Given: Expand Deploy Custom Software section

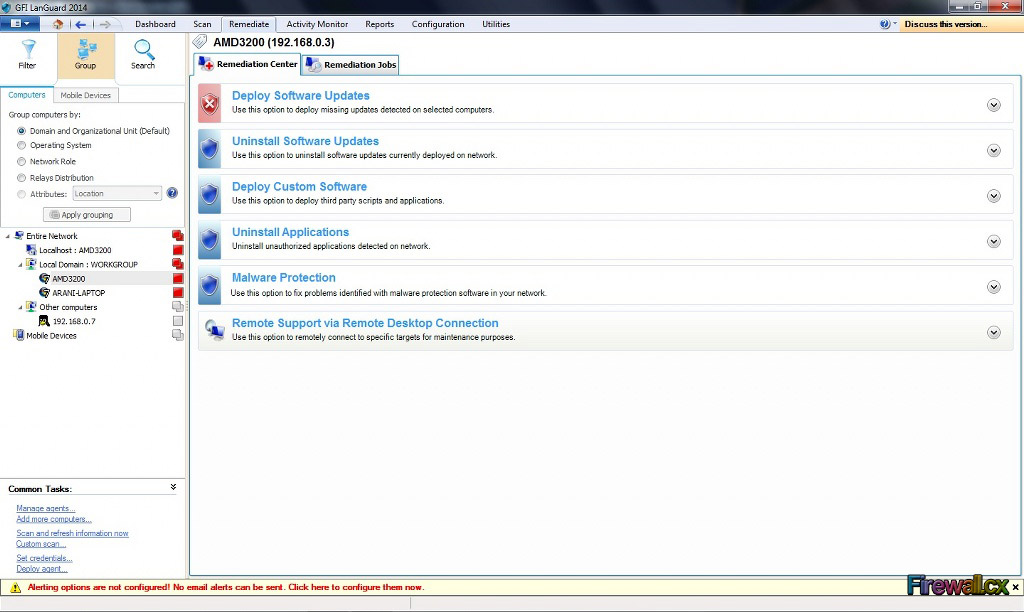Looking at the screenshot, I should point(994,196).
